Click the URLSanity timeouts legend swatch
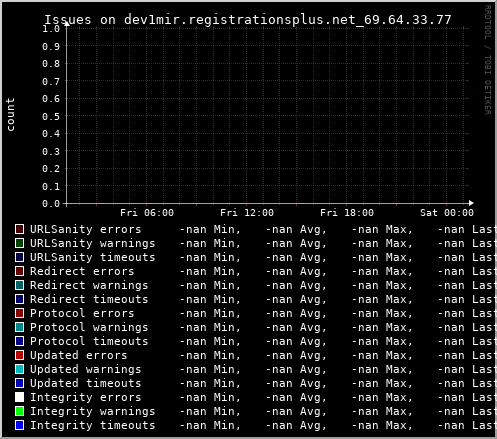Image resolution: width=497 pixels, height=439 pixels. pyautogui.click(x=19, y=257)
